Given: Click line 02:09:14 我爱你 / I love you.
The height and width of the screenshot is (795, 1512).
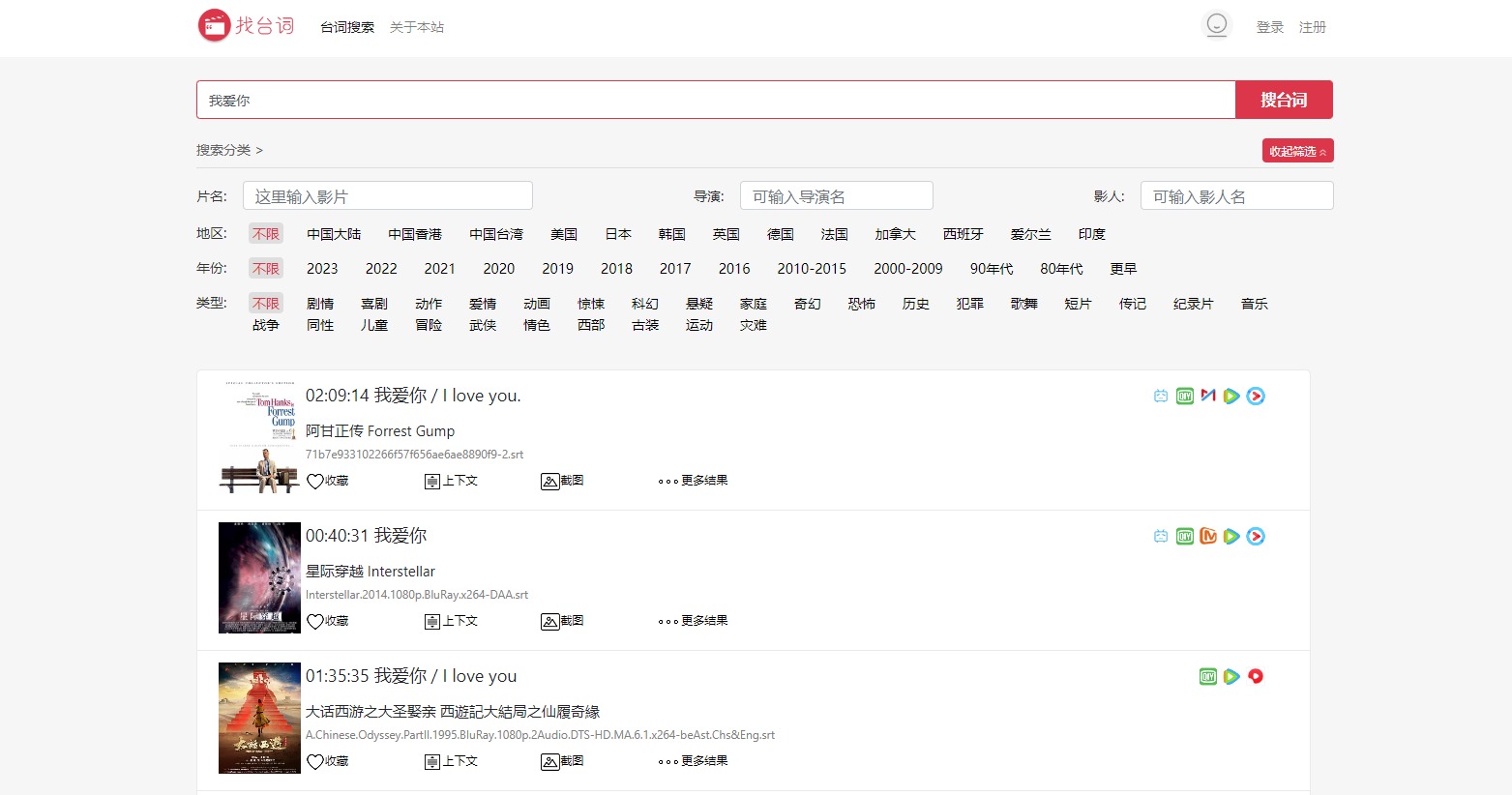Looking at the screenshot, I should [413, 396].
